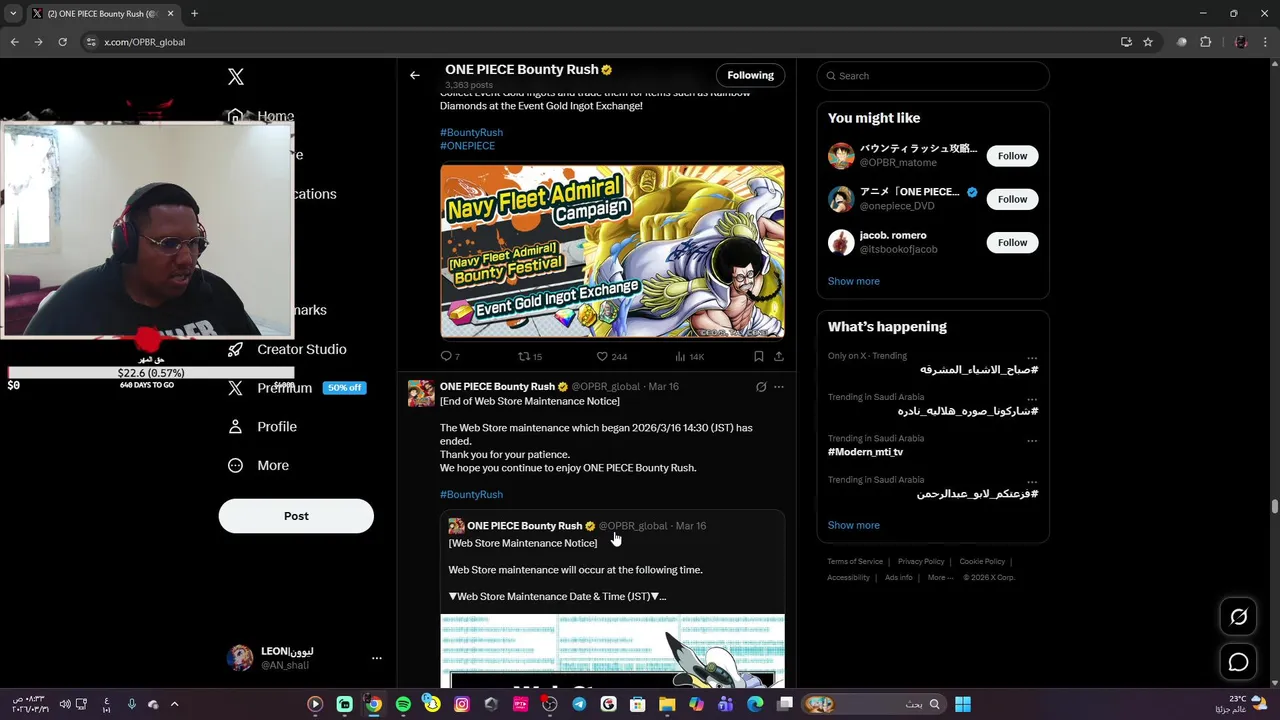Follow jacob. romero
1280x720 pixels.
click(x=1012, y=242)
